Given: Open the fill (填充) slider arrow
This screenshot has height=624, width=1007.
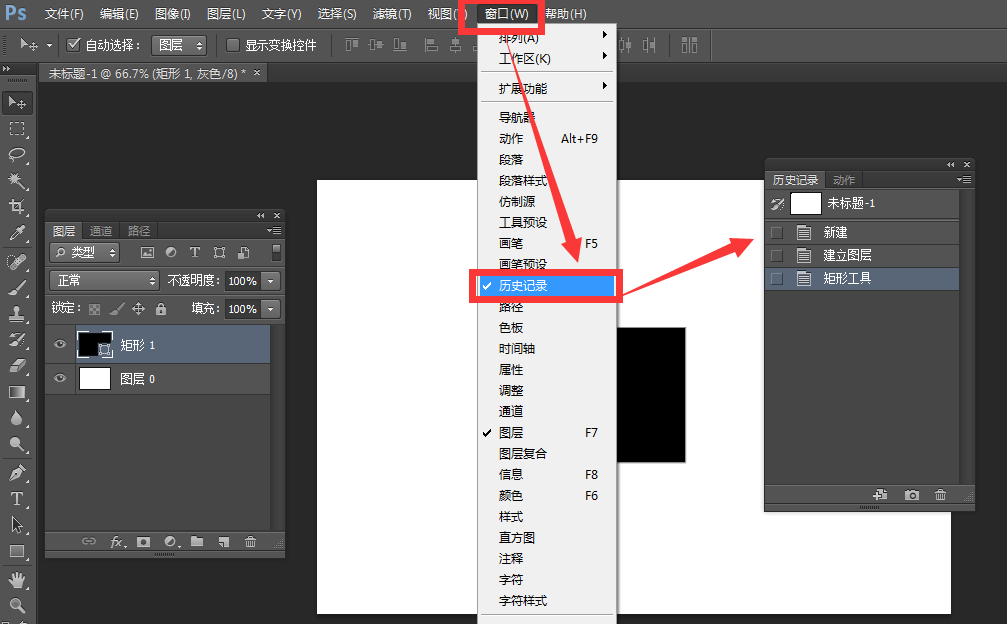Looking at the screenshot, I should click(271, 309).
